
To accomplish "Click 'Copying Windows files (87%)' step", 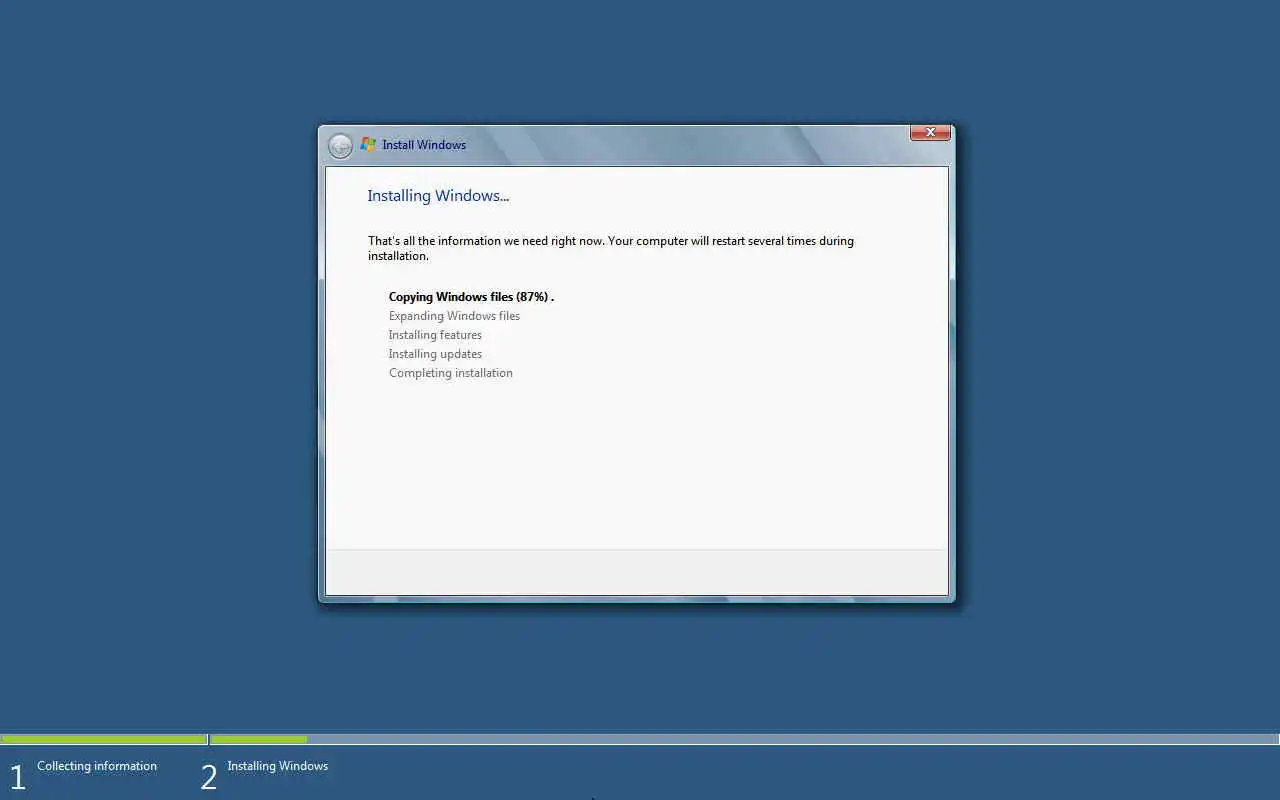I will pos(471,297).
